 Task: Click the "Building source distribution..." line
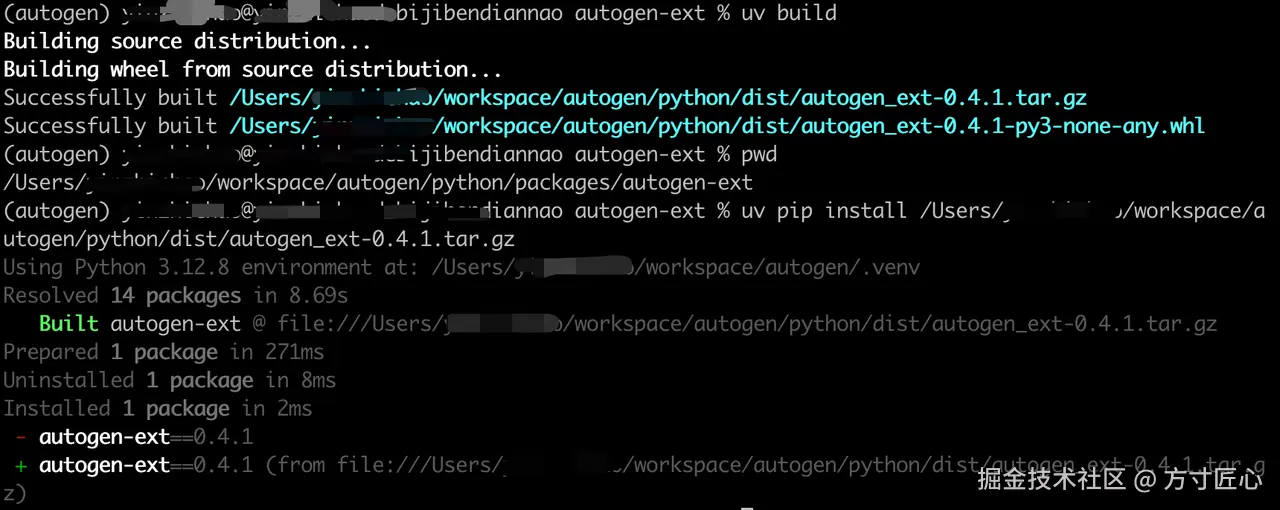[187, 41]
